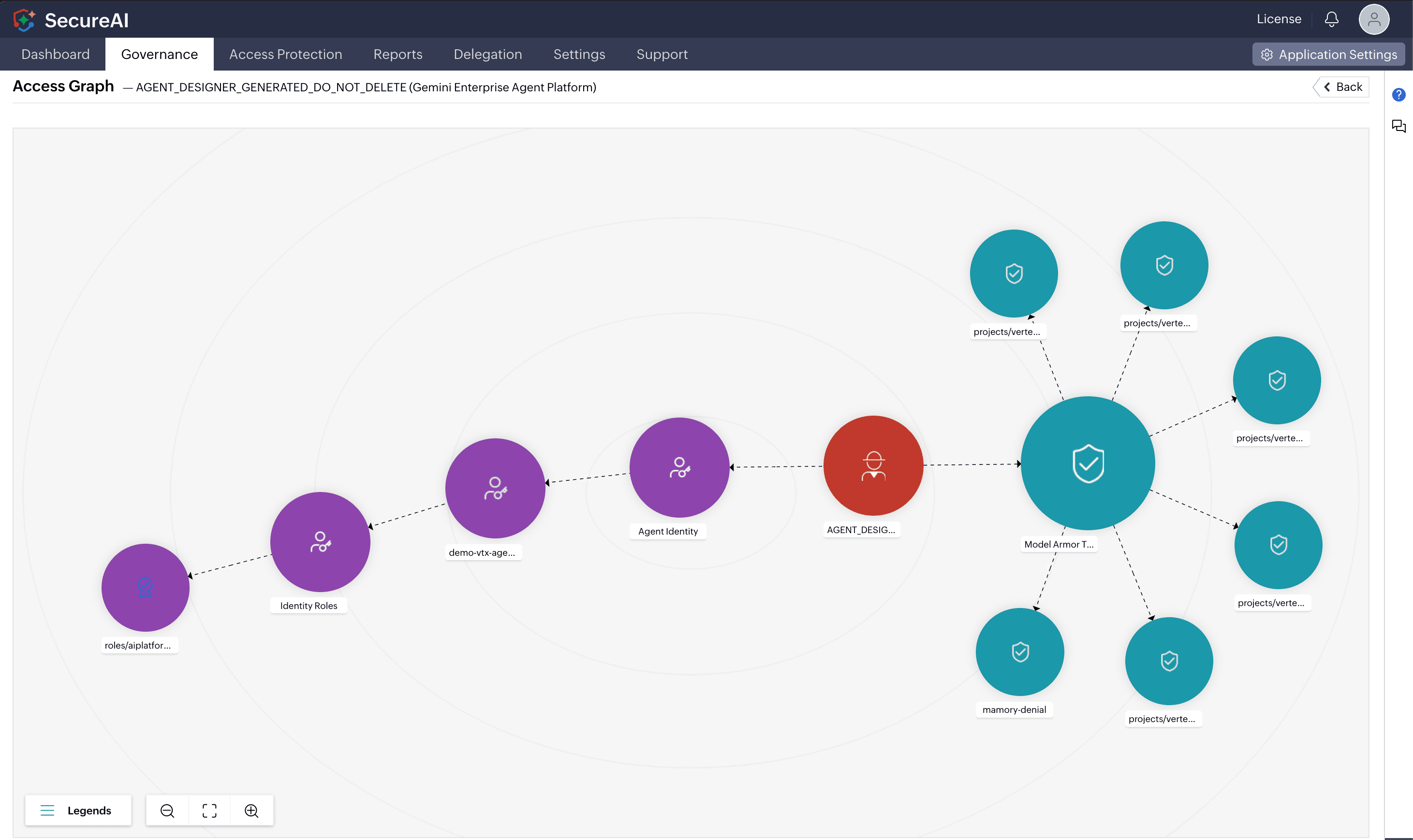Click the Model Armor T... label
The height and width of the screenshot is (840, 1413).
coord(1059,545)
